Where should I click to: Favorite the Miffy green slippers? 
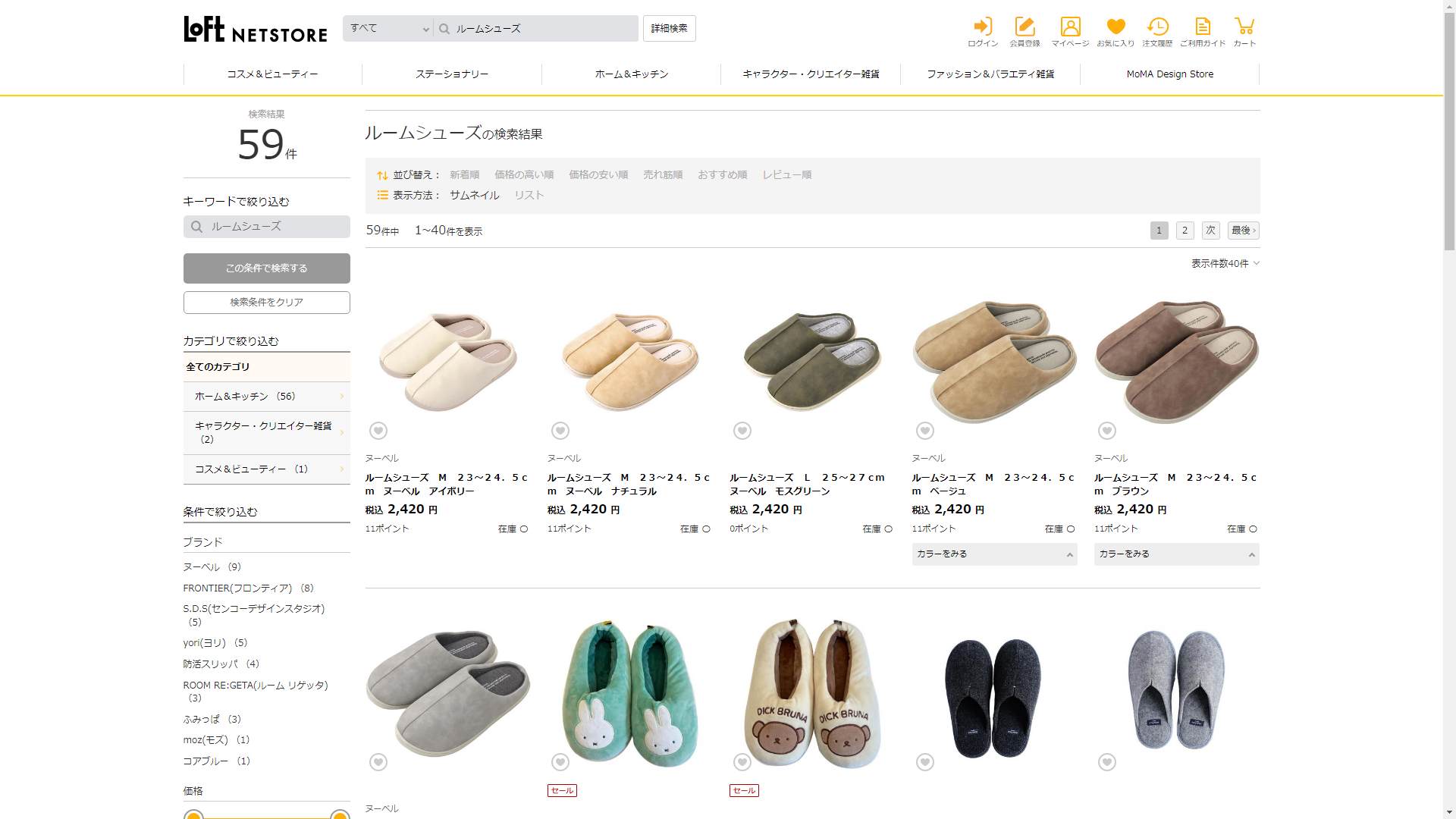pos(560,762)
